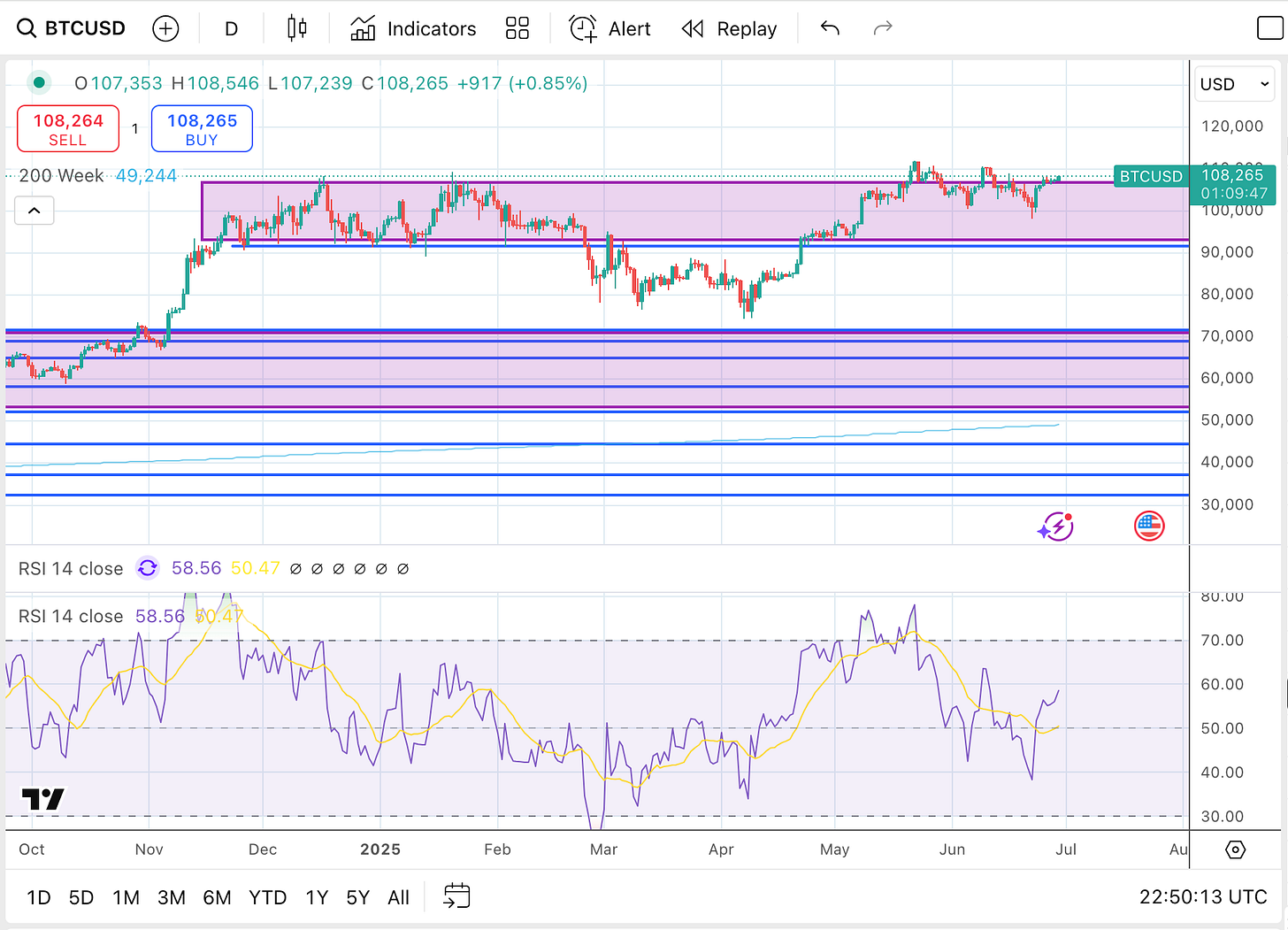Click the +917 (+0.85%) change value
This screenshot has height=930, width=1288.
pos(522,83)
